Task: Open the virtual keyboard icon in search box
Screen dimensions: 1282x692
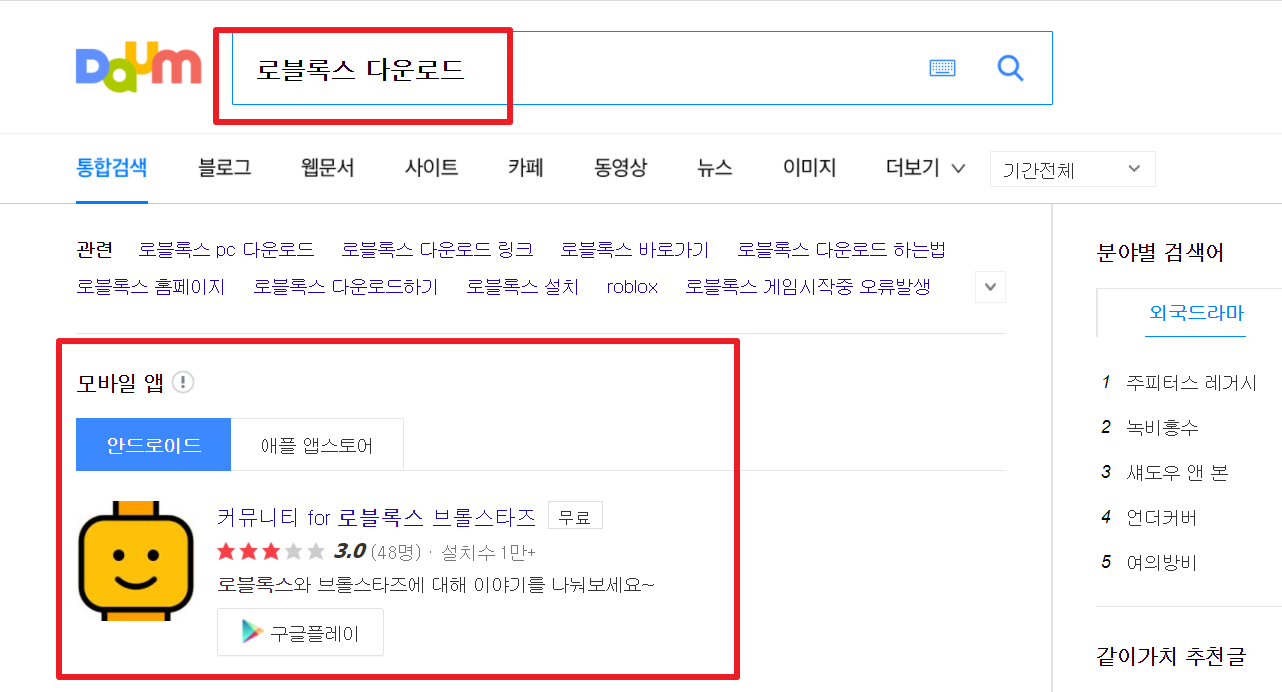Action: [942, 68]
